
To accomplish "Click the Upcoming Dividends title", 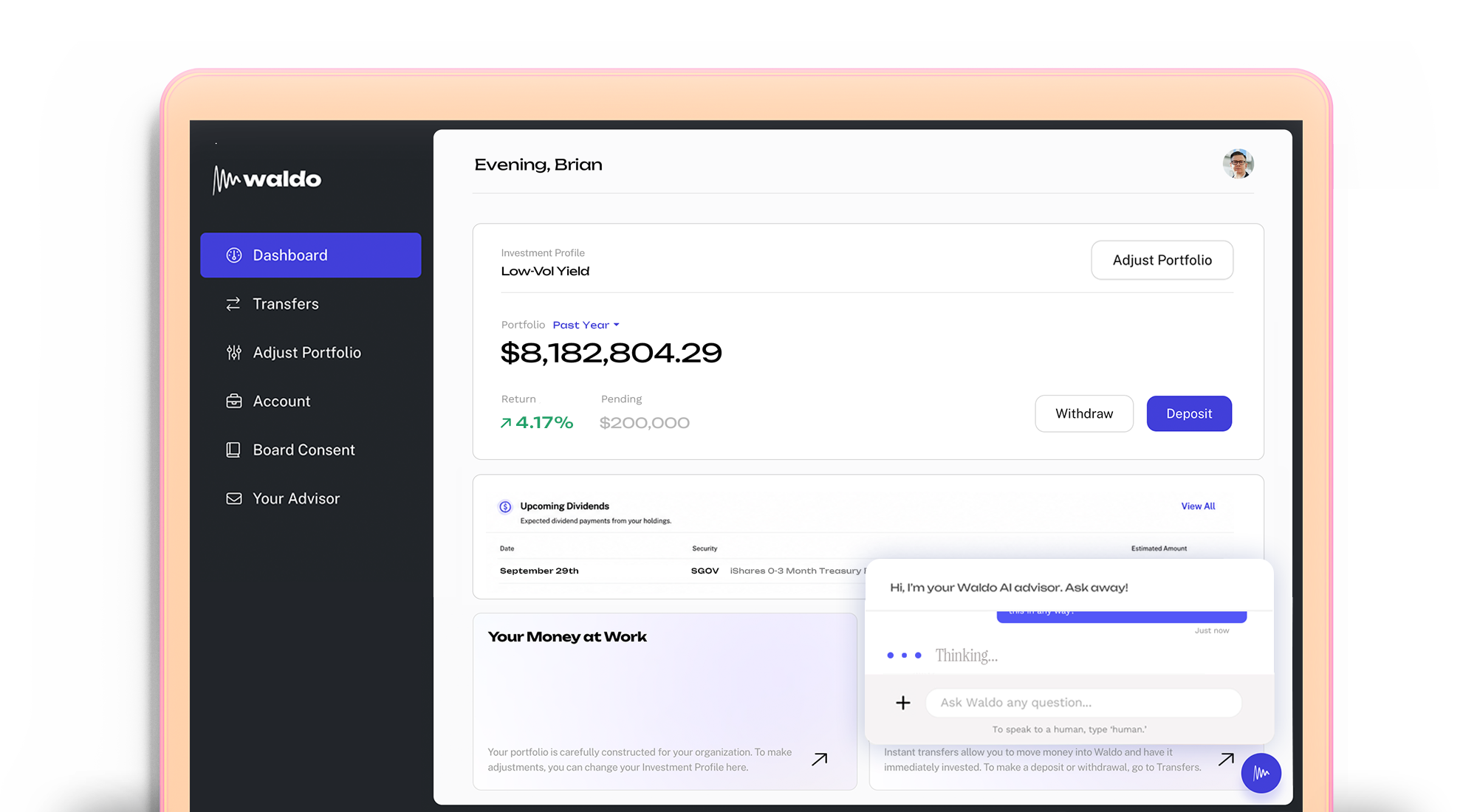I will (565, 506).
